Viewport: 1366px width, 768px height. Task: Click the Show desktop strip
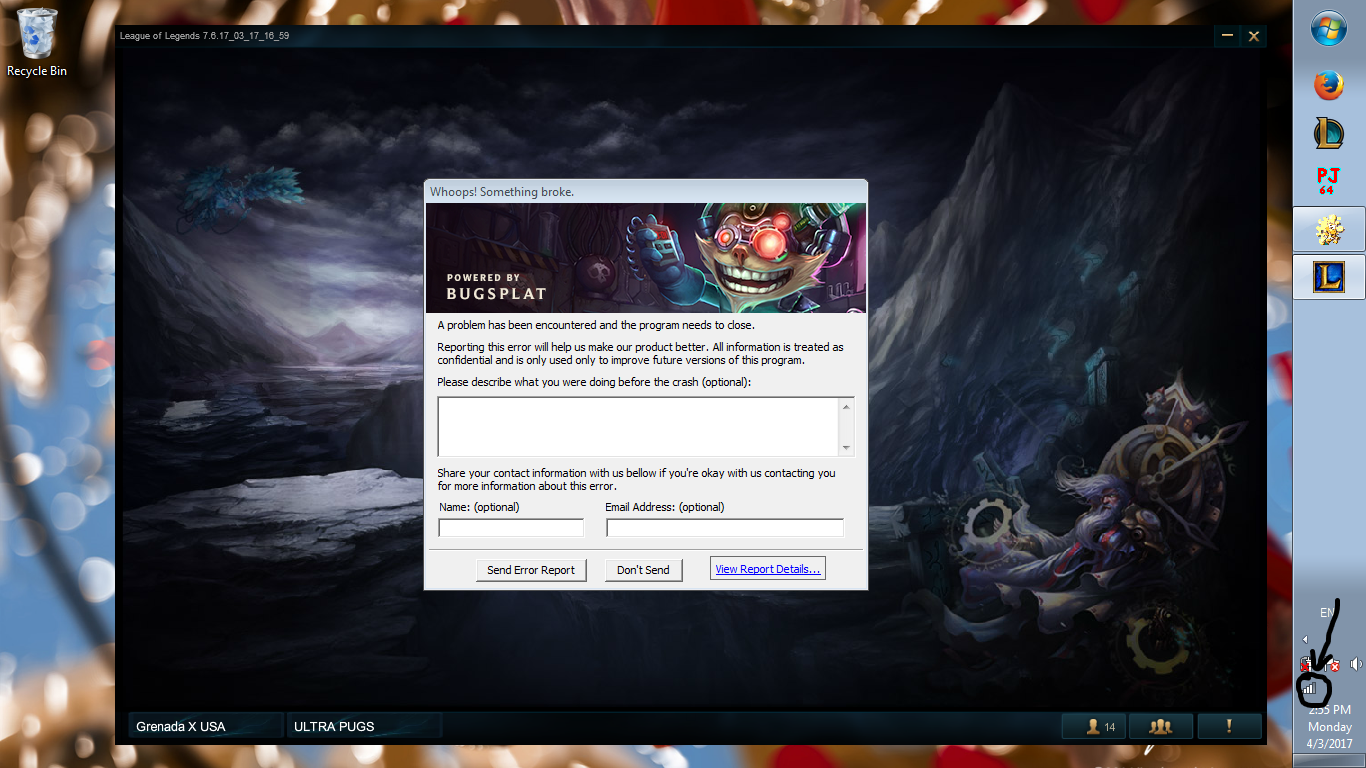(x=1329, y=762)
